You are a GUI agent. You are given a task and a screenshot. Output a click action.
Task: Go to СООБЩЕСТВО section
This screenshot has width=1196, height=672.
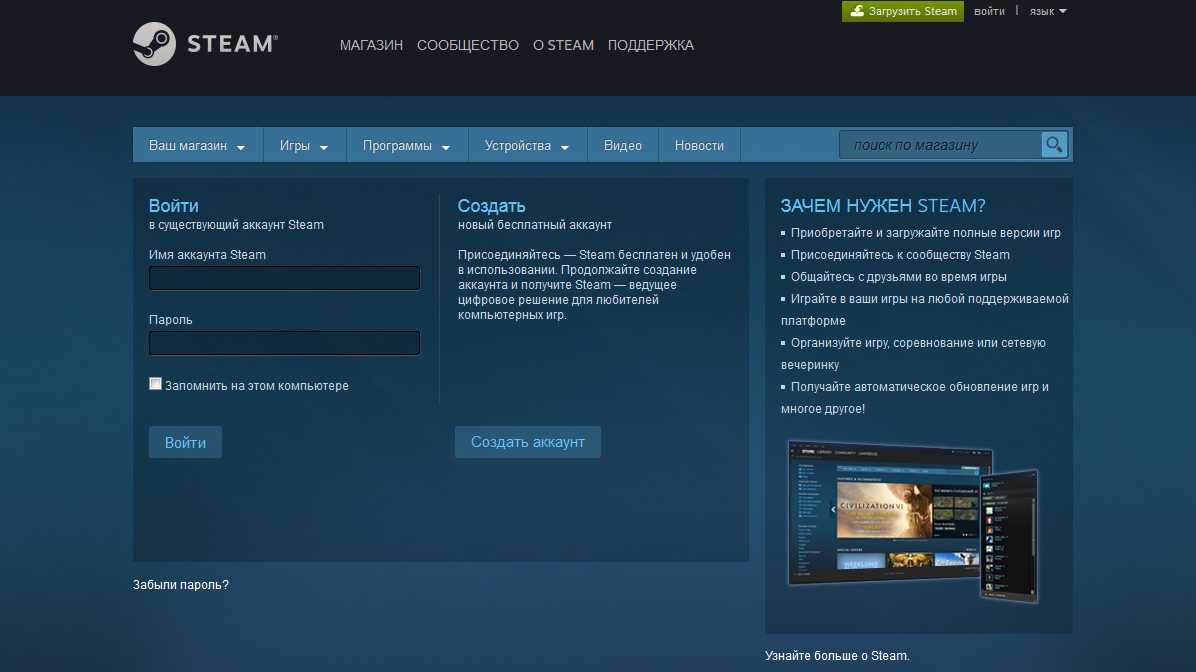pos(468,45)
